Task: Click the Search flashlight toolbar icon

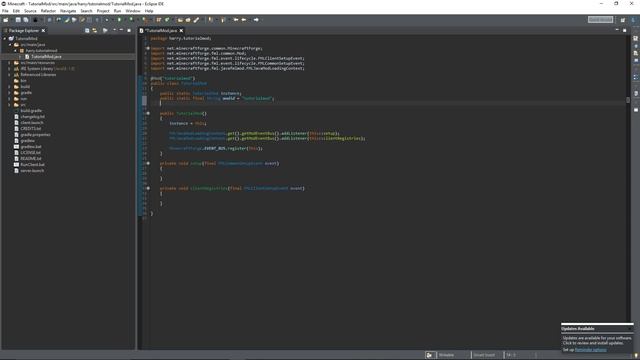Action: tap(196, 20)
